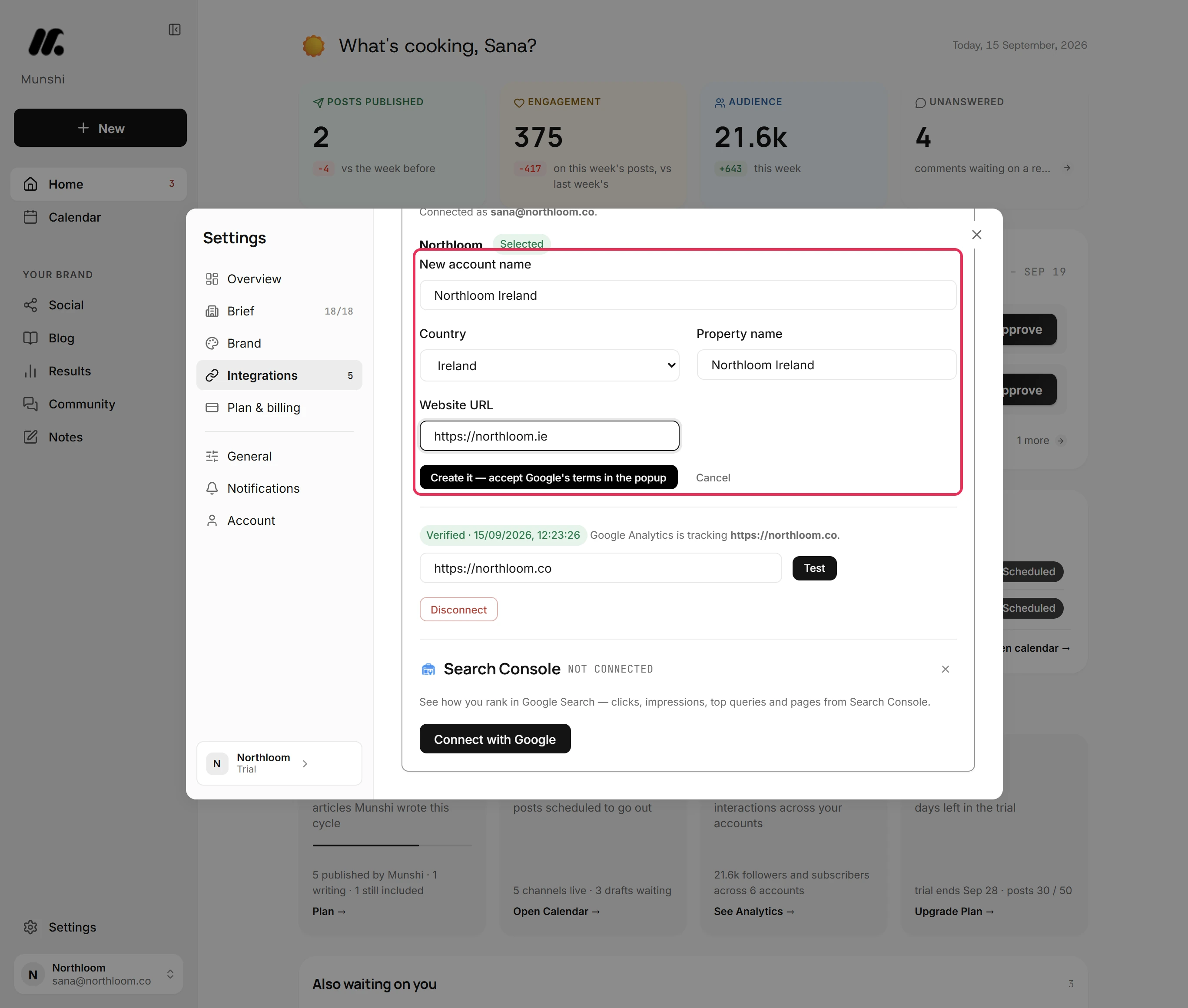Click the sun greeting icon
This screenshot has width=1188, height=1008.
pyautogui.click(x=314, y=46)
